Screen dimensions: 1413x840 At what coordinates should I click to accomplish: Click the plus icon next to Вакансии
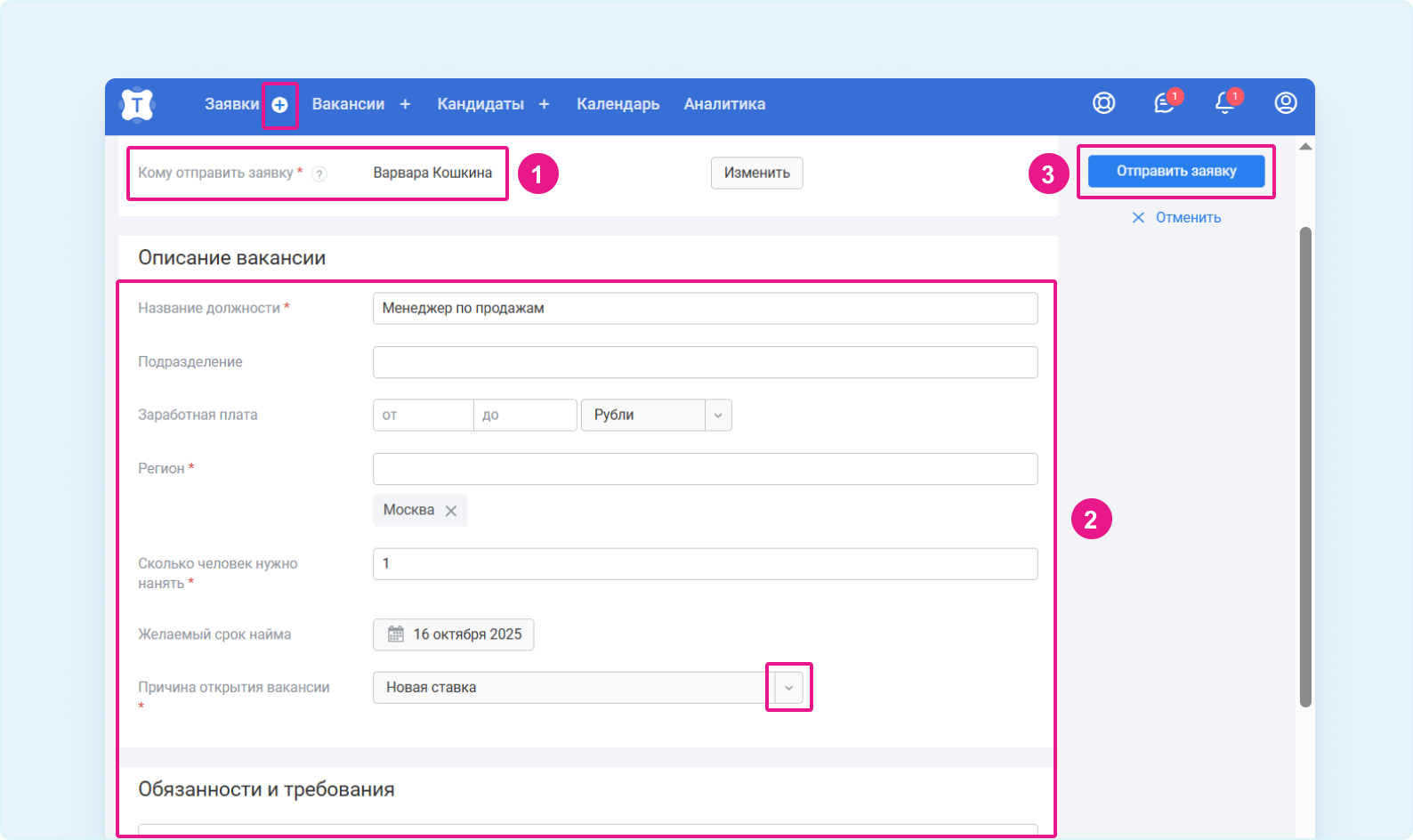405,104
